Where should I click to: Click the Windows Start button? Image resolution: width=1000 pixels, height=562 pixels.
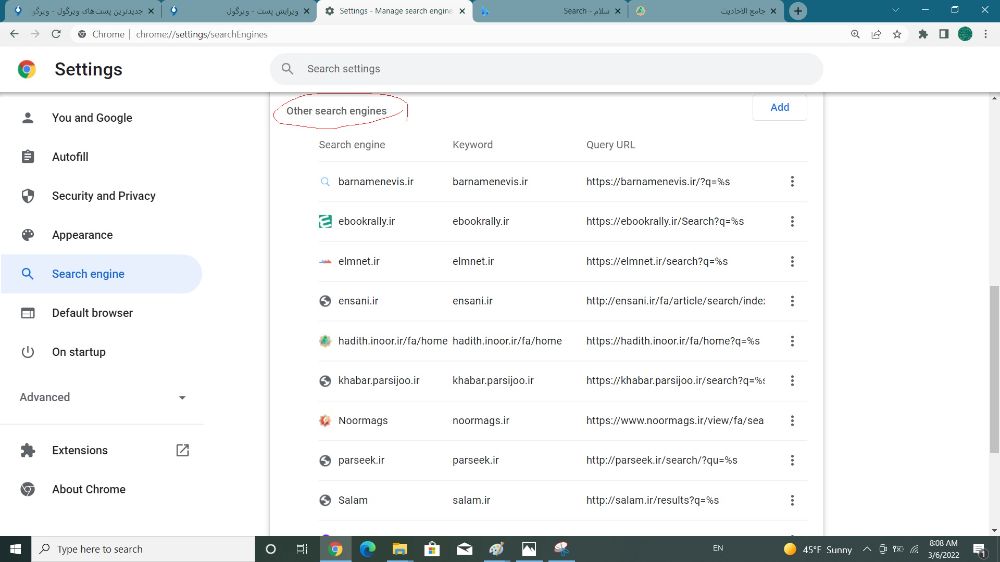[x=15, y=549]
